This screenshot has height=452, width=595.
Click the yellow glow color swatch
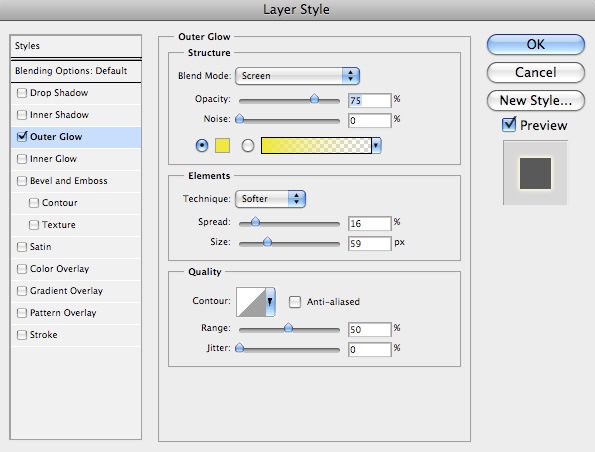[222, 146]
